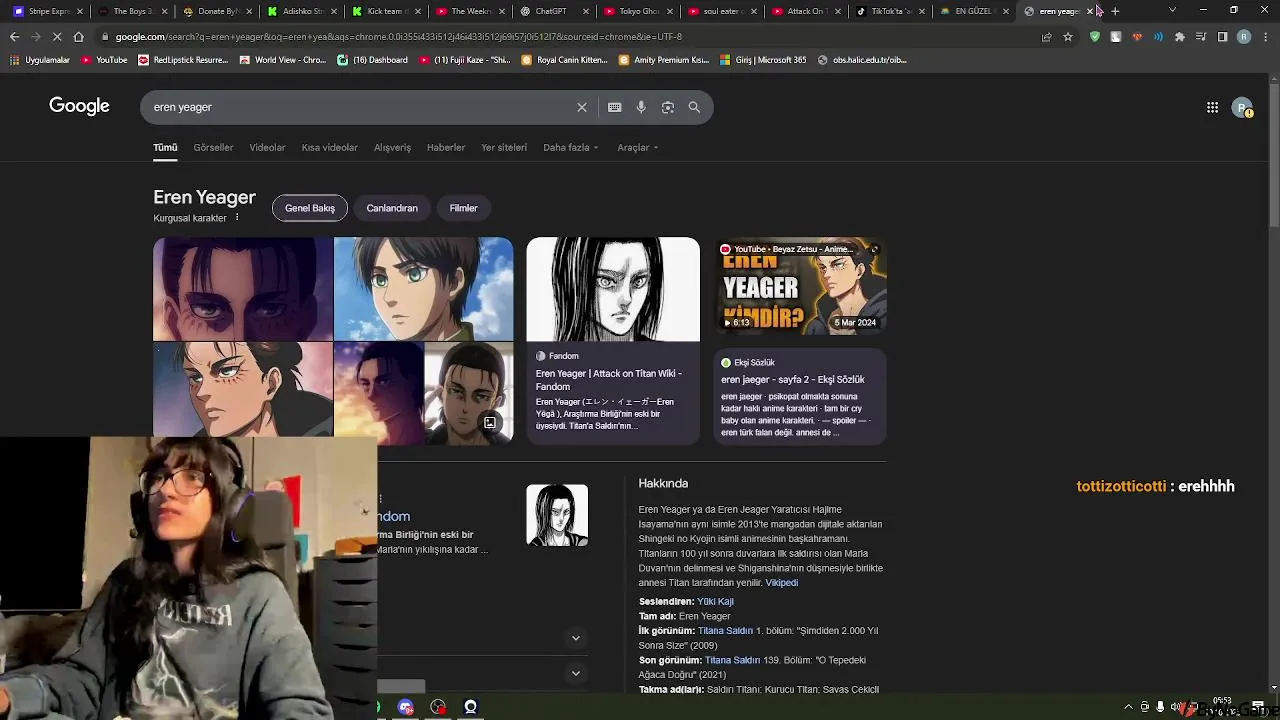The height and width of the screenshot is (720, 1280).
Task: Open the Google account avatar menu
Action: click(x=1242, y=108)
